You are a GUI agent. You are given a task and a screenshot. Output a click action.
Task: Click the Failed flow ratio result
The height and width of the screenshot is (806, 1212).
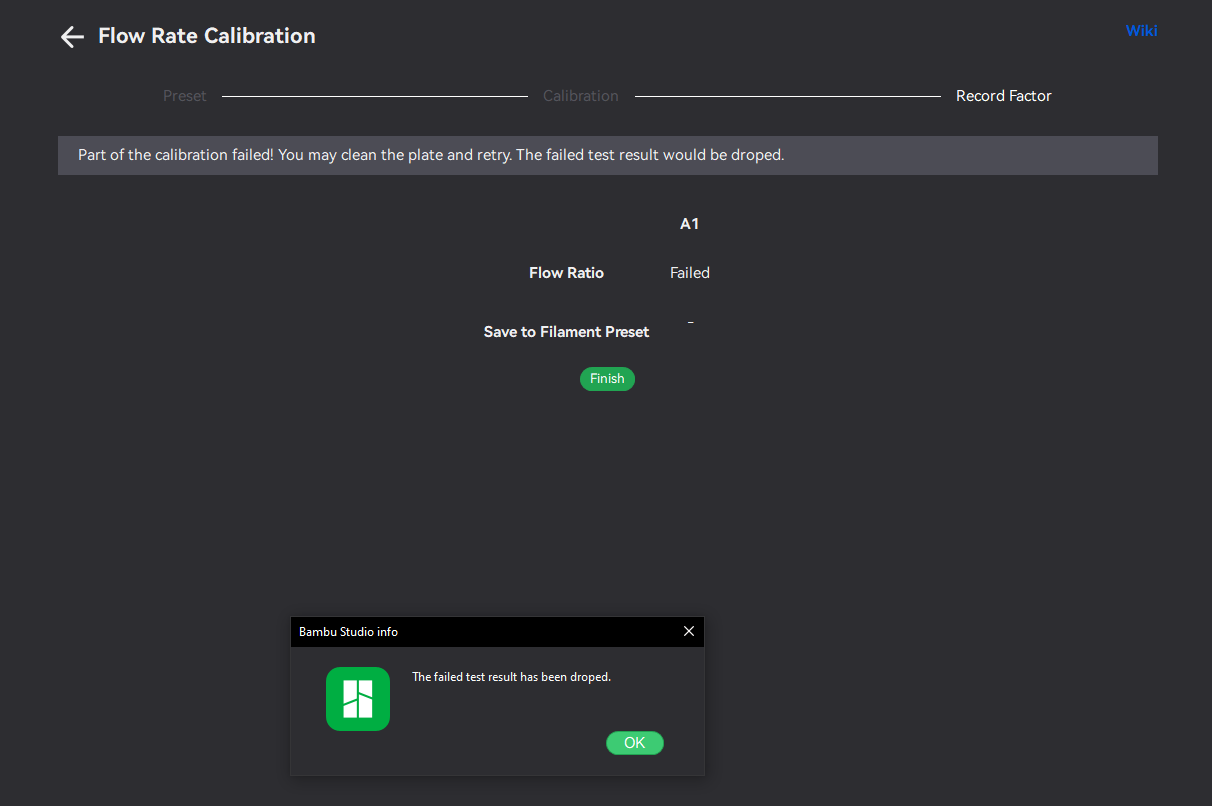(x=689, y=273)
